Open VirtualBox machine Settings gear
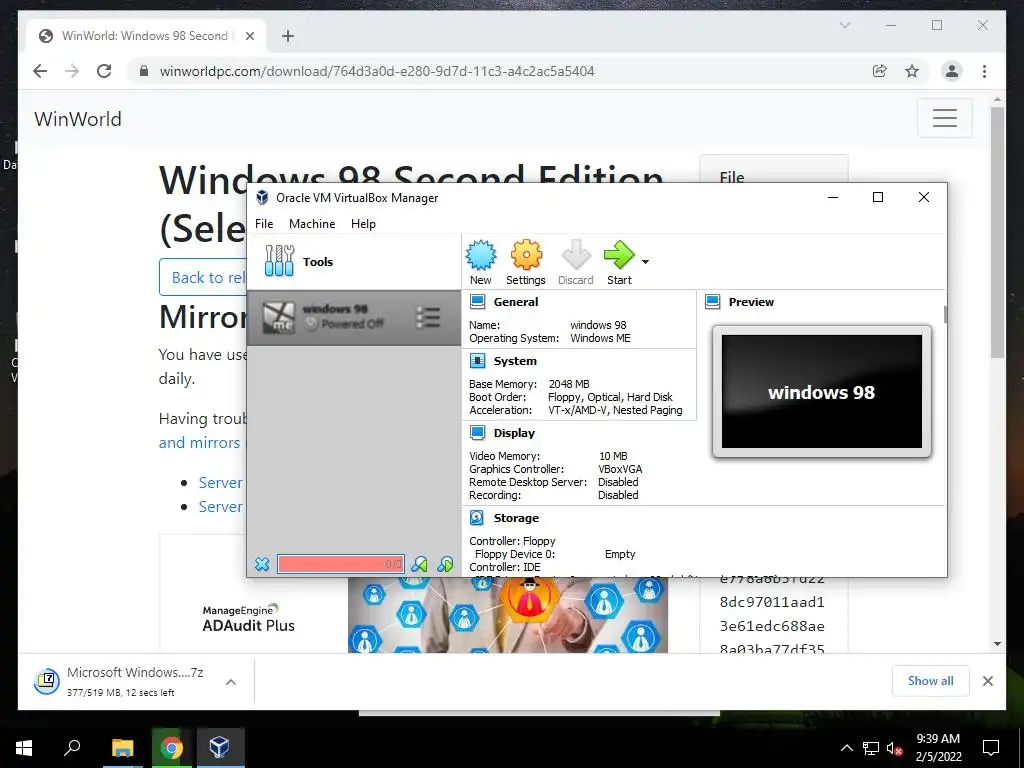 (526, 255)
